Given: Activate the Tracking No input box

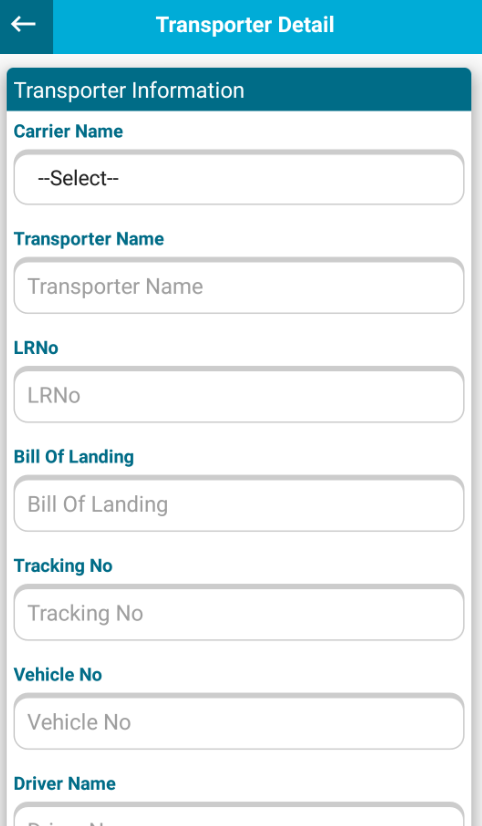Looking at the screenshot, I should click(x=239, y=613).
